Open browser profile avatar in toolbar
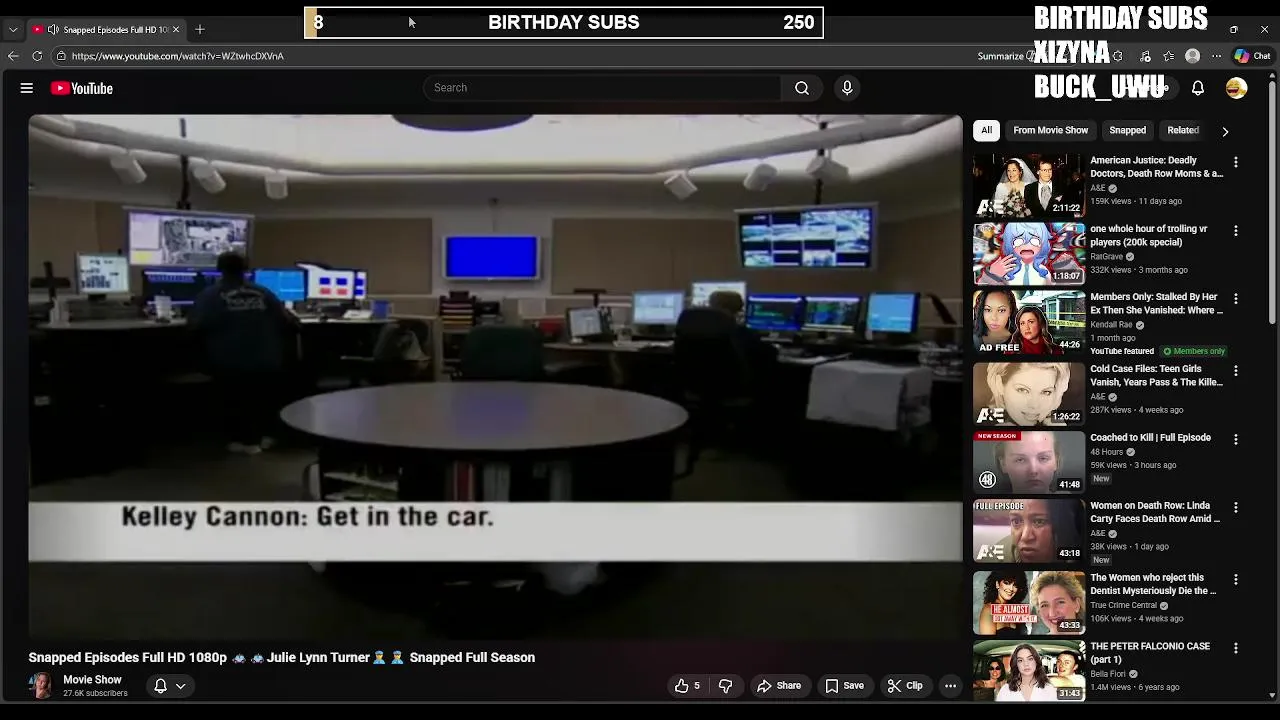This screenshot has height=720, width=1280. click(x=1192, y=56)
